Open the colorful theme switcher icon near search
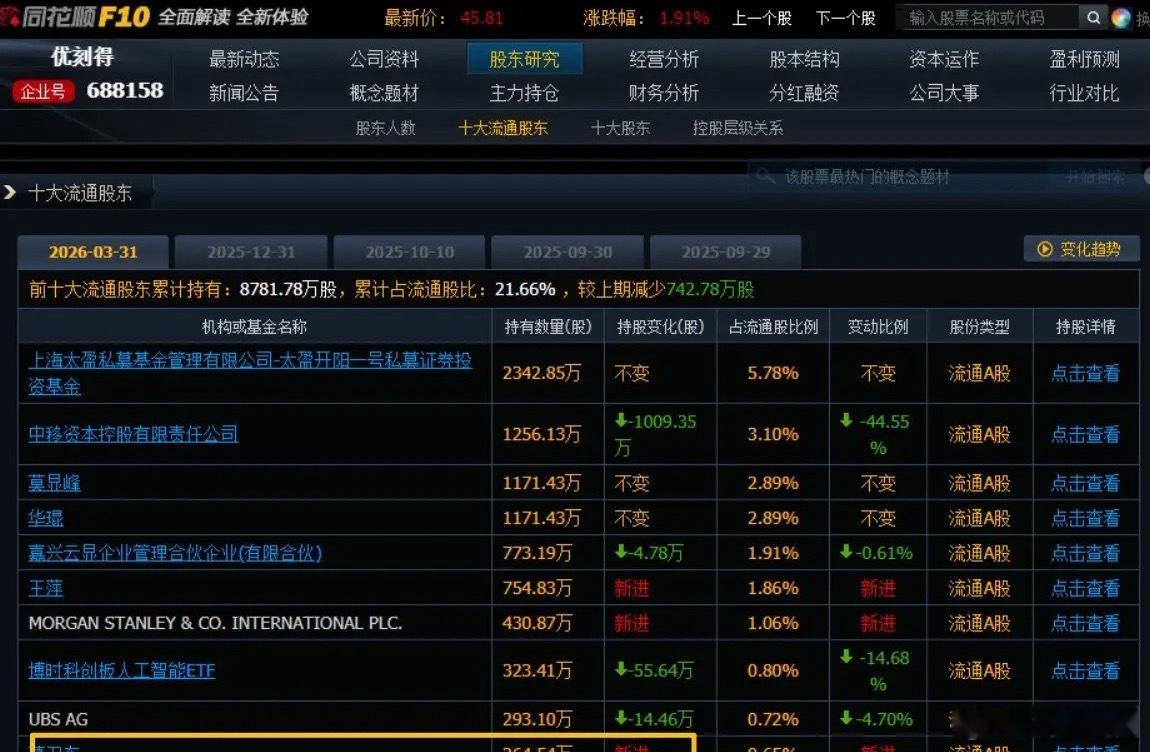Image resolution: width=1150 pixels, height=752 pixels. (x=1122, y=18)
